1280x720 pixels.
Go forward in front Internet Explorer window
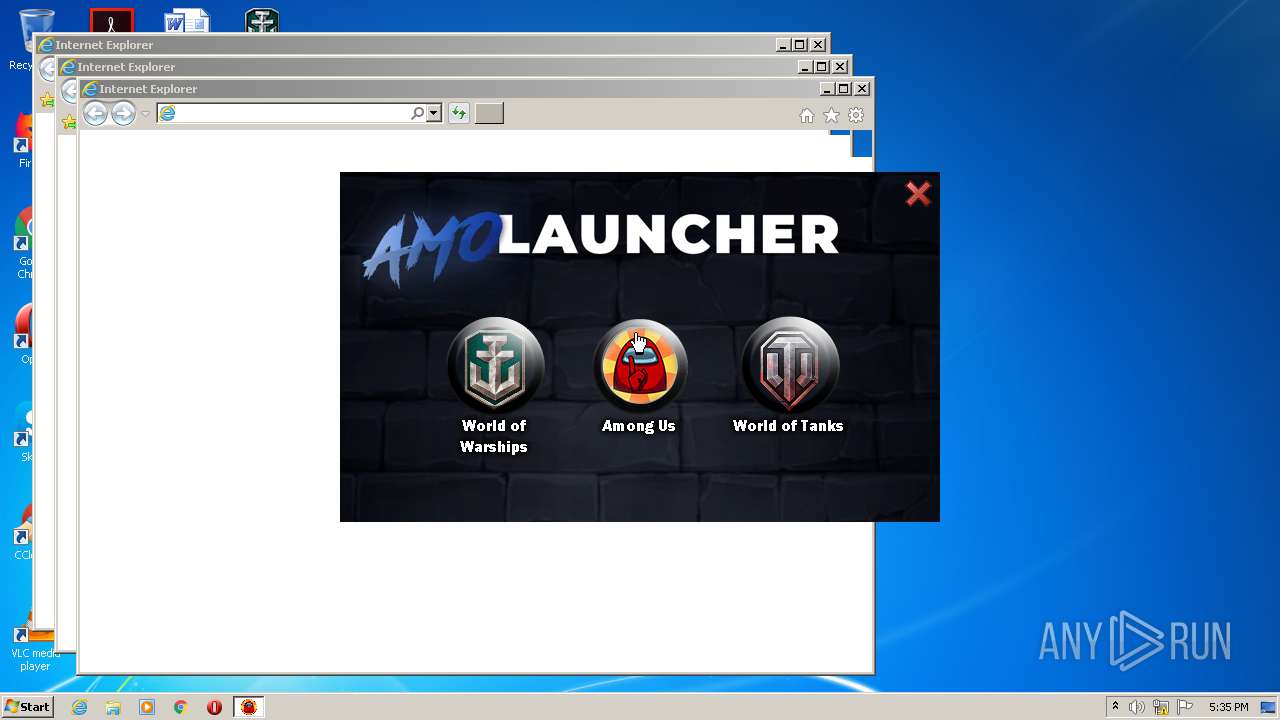[123, 114]
